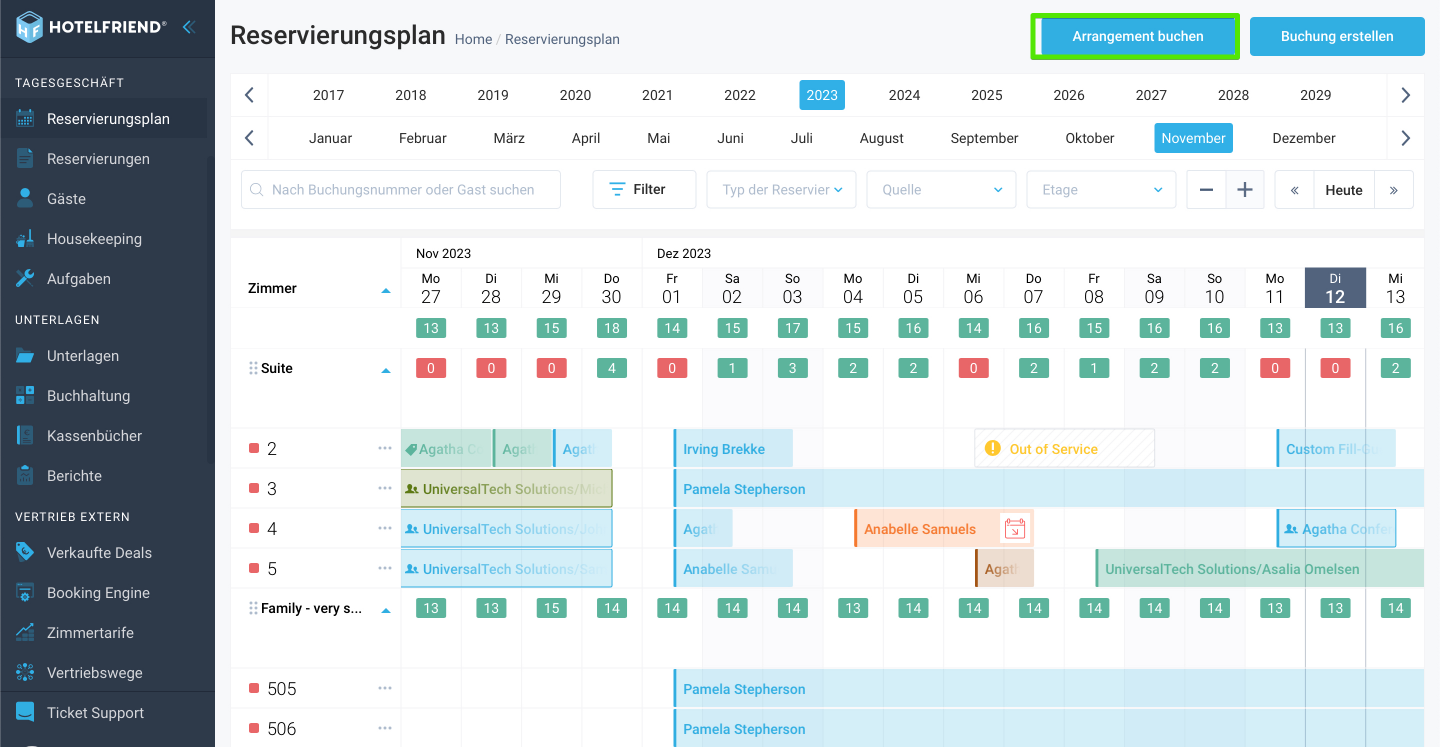The width and height of the screenshot is (1440, 747).
Task: Show later years with right arrow
Action: click(1405, 95)
